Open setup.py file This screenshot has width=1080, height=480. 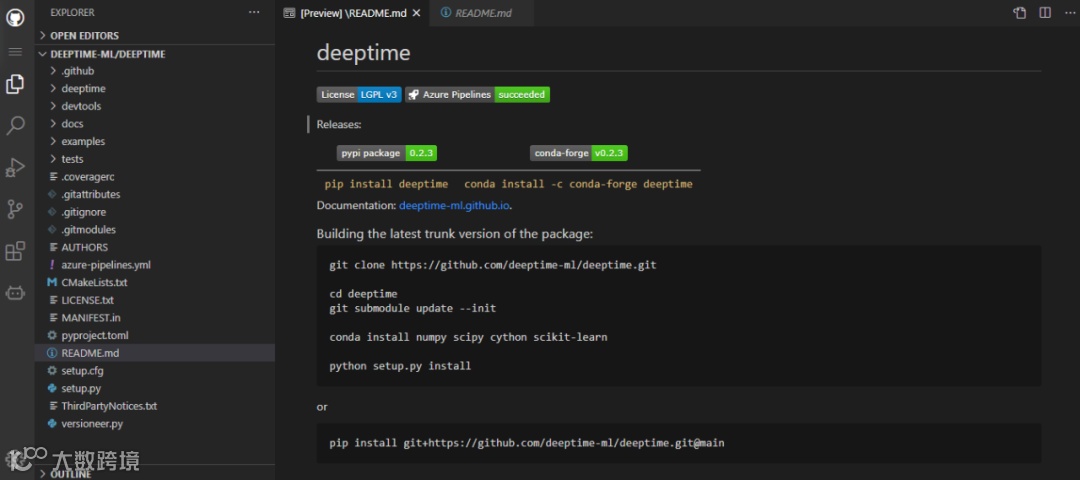point(155,388)
